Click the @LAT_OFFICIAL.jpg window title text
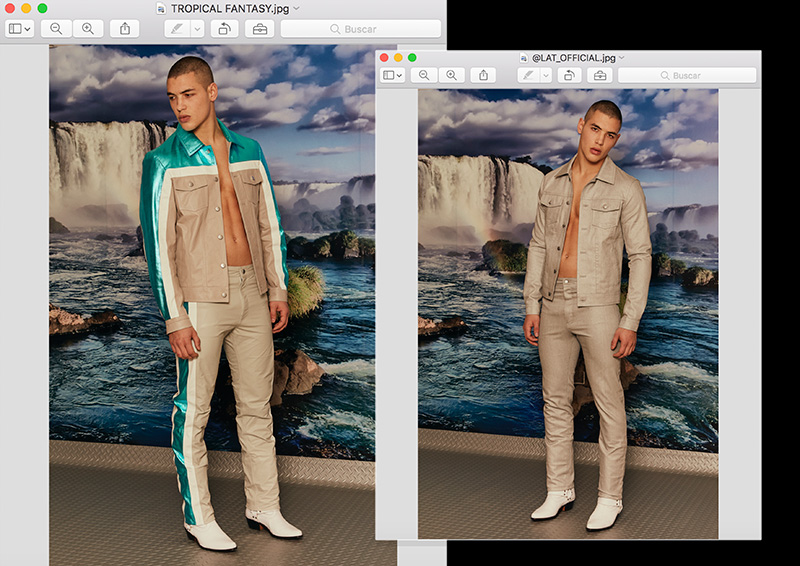 point(574,58)
